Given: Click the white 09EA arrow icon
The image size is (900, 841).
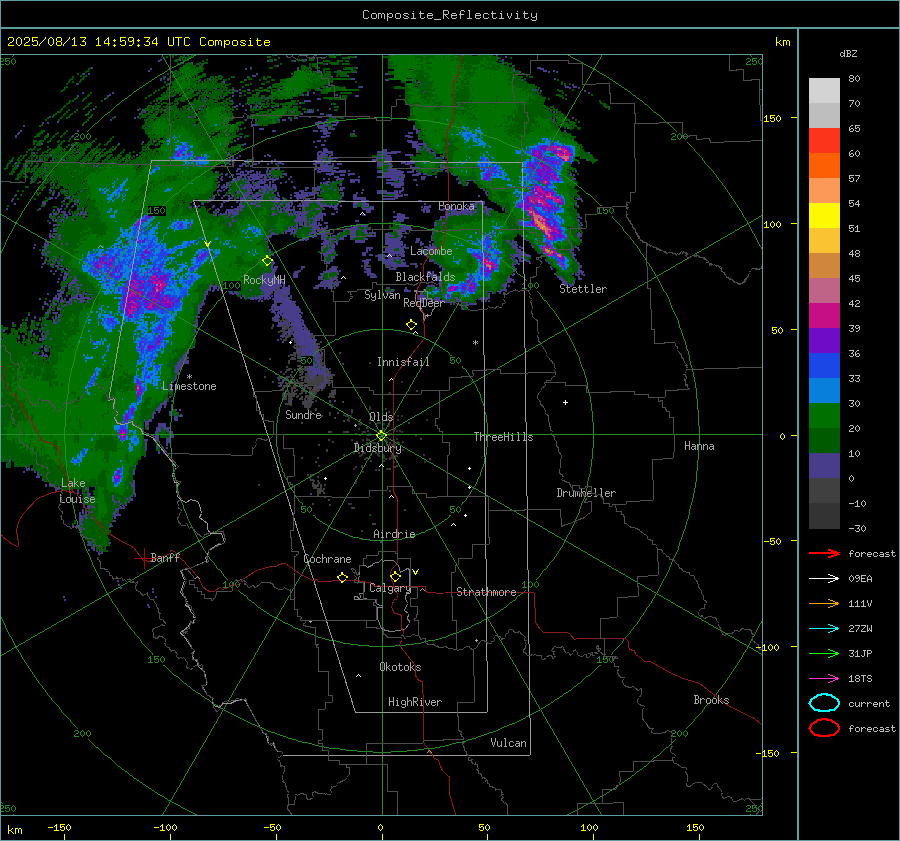Looking at the screenshot, I should 824,579.
